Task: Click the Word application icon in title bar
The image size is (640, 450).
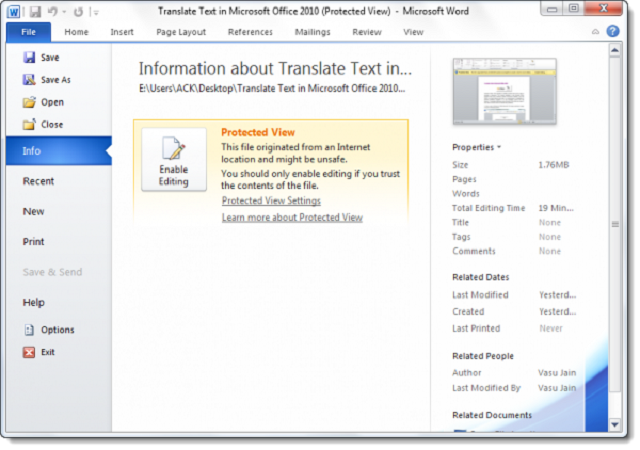Action: tap(13, 12)
